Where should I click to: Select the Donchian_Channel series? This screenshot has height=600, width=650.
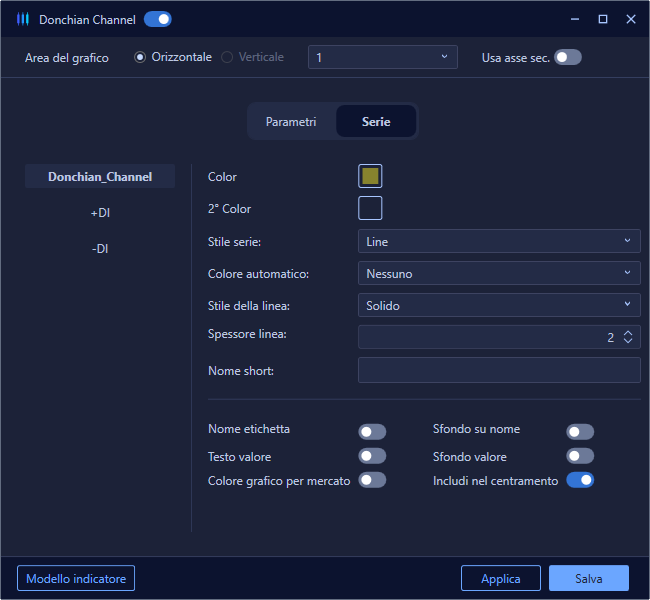(x=100, y=177)
